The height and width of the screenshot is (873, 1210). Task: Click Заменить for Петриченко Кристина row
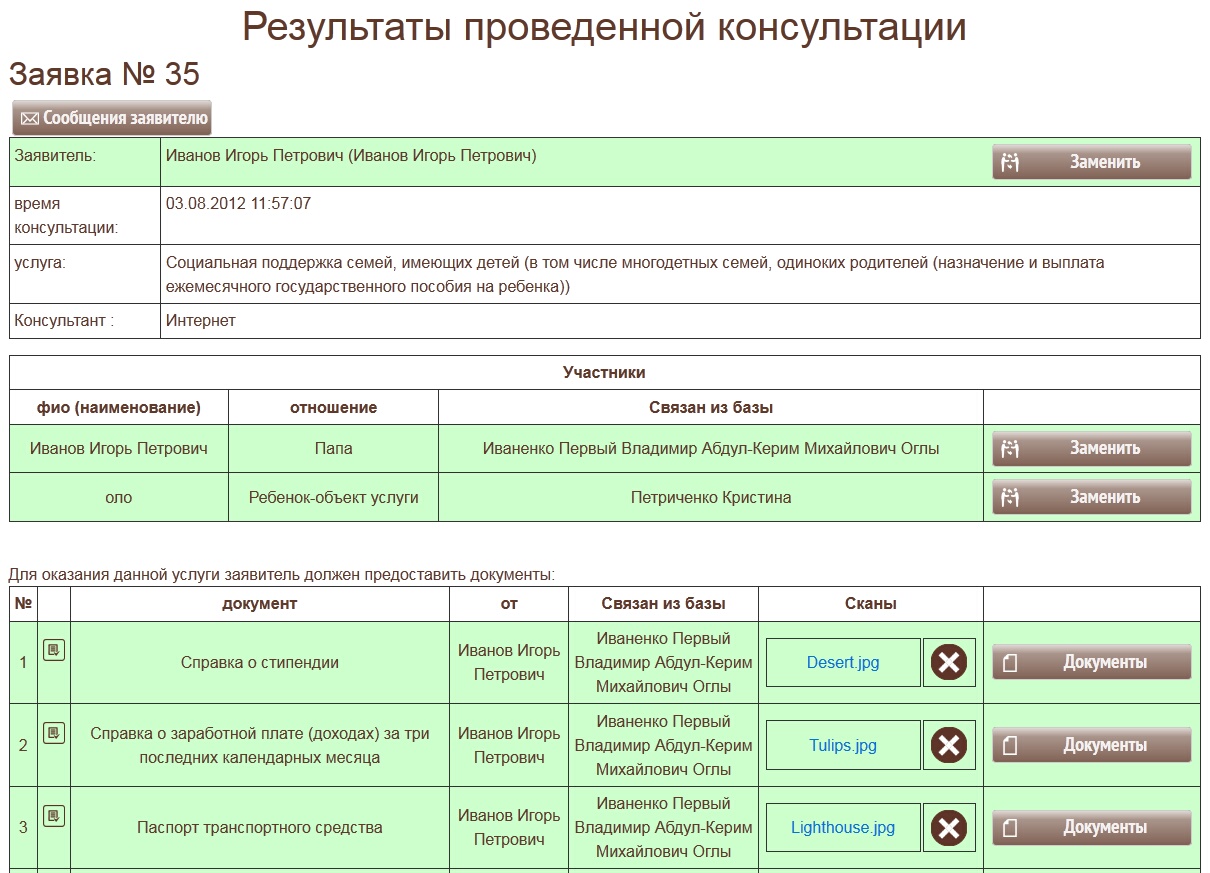coord(1091,497)
